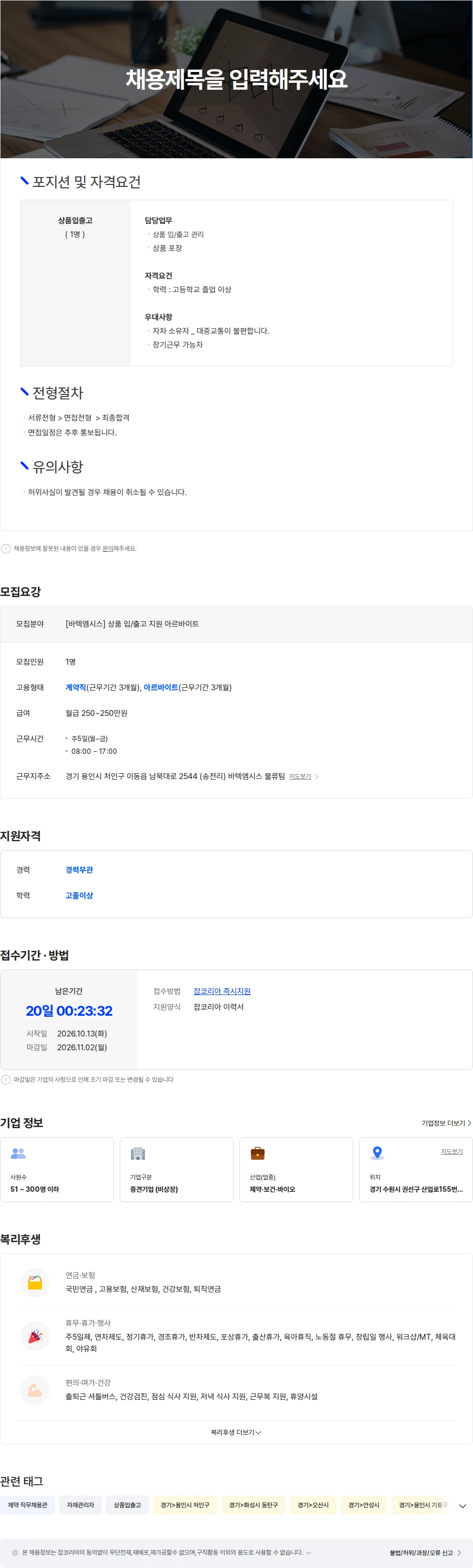Click the 고졸이상 education value
Image resolution: width=473 pixels, height=1568 pixels.
pyautogui.click(x=79, y=895)
